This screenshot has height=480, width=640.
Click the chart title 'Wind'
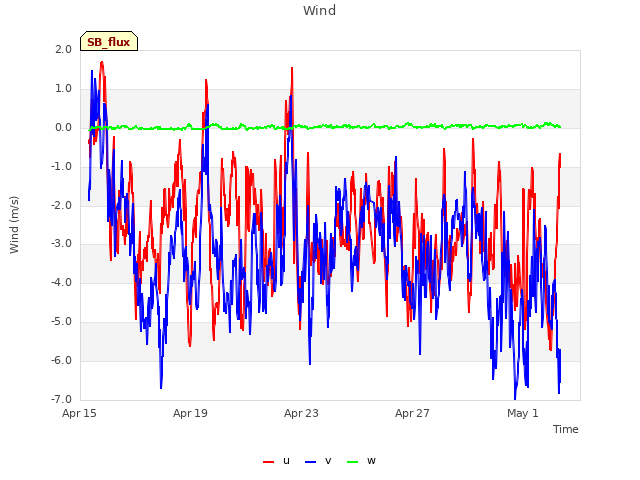click(x=320, y=10)
